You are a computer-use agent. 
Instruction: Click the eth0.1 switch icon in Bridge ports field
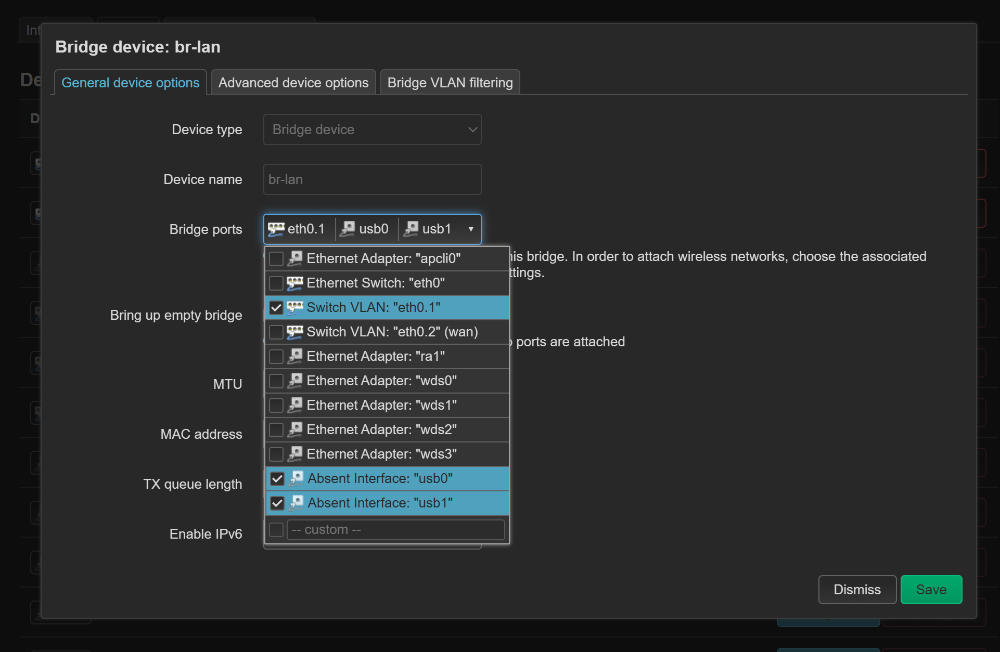pyautogui.click(x=277, y=229)
